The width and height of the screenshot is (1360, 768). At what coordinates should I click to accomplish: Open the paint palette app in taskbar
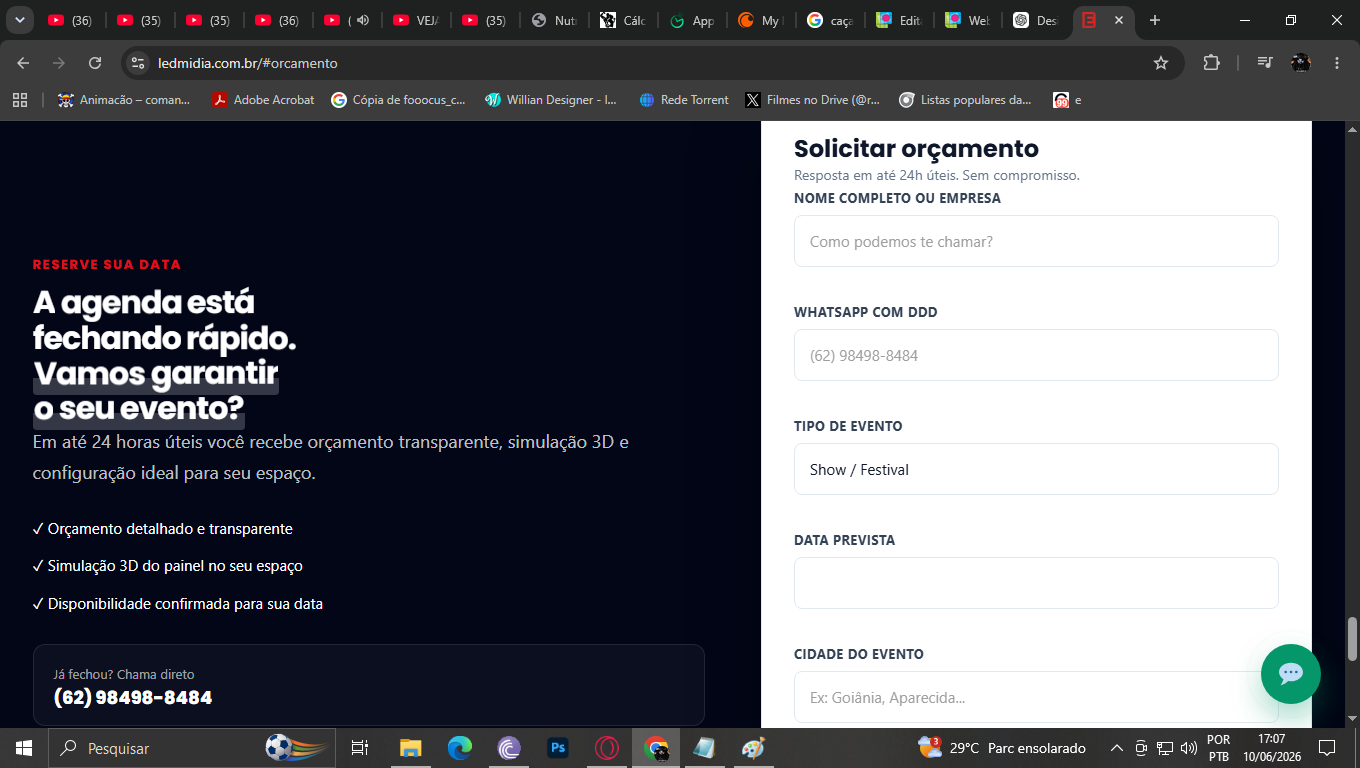point(753,748)
